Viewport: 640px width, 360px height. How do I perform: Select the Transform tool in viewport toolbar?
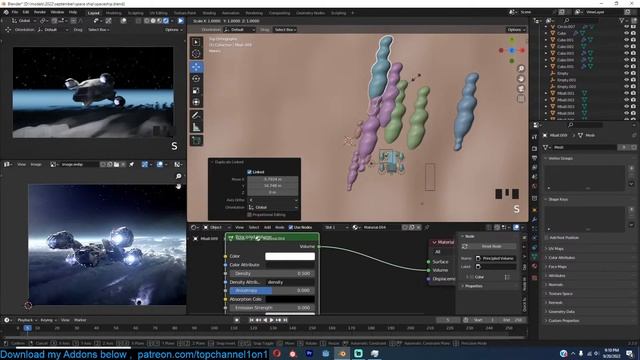[x=196, y=102]
